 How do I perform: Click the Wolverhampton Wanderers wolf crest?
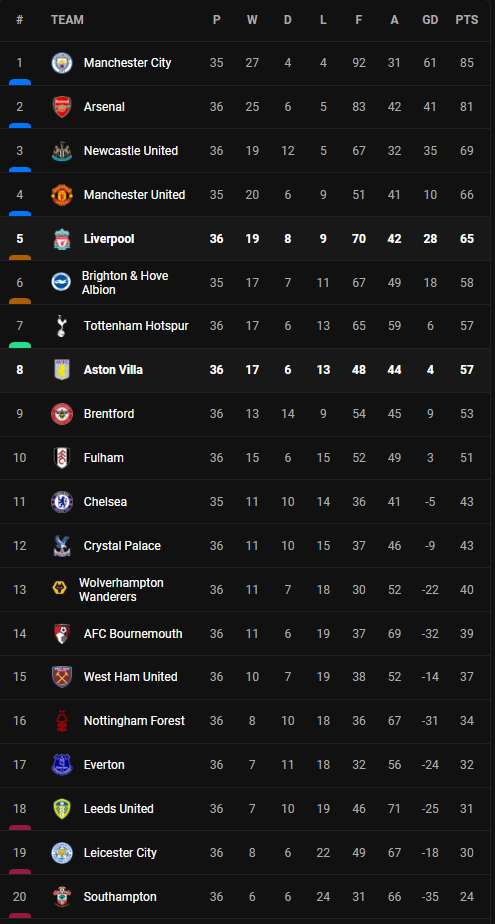pos(60,589)
